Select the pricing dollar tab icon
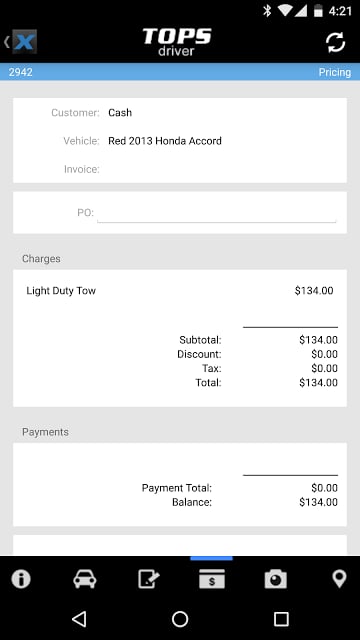Viewport: 360px width, 640px height. 212,579
